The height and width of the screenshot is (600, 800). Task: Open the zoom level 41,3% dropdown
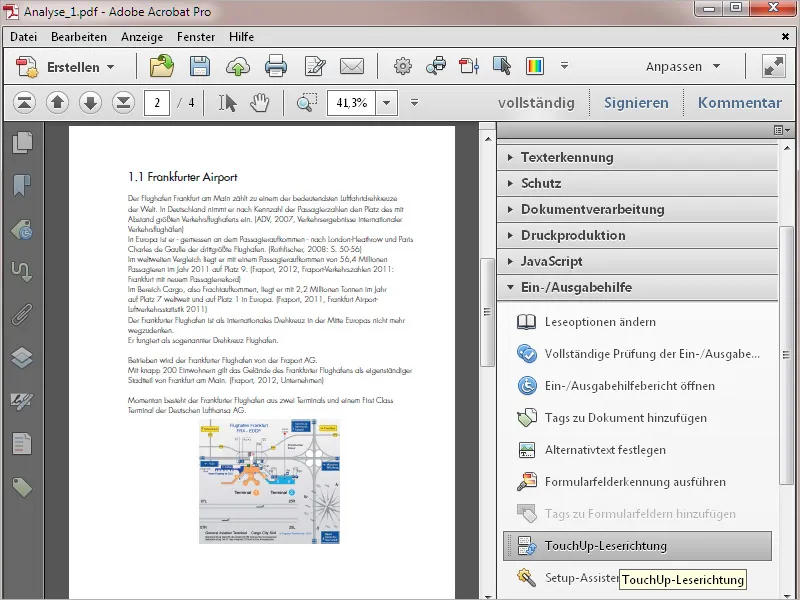coord(384,102)
